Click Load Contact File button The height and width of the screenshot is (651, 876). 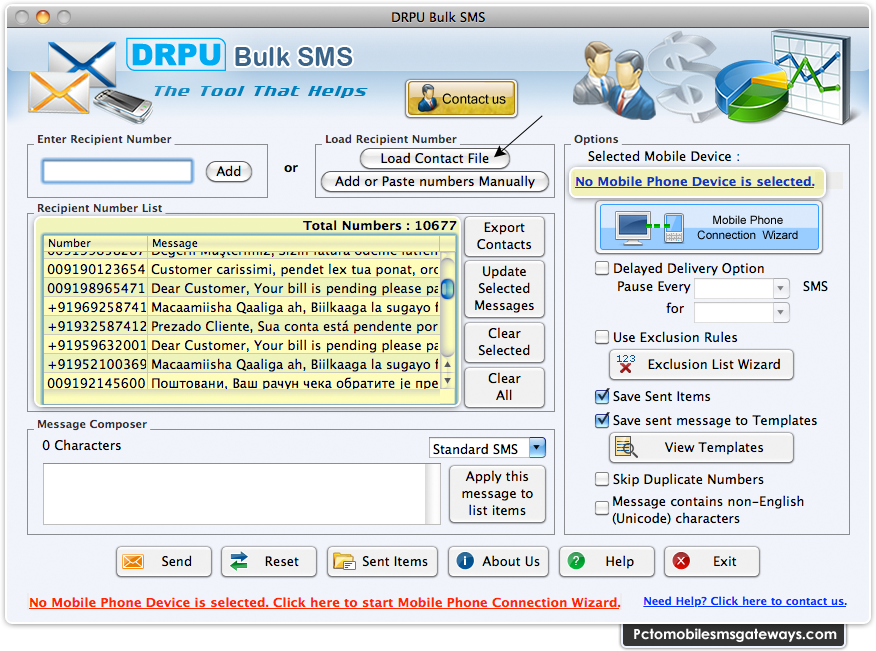point(435,158)
